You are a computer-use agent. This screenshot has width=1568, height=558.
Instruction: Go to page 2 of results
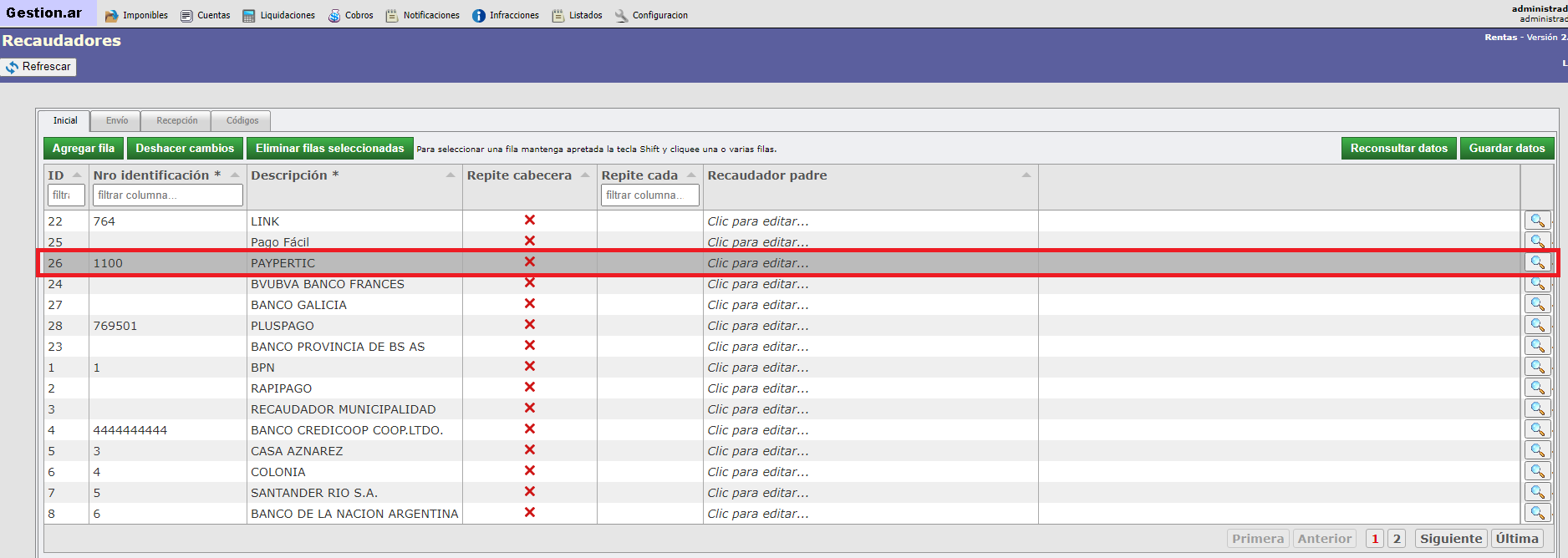click(x=1396, y=539)
